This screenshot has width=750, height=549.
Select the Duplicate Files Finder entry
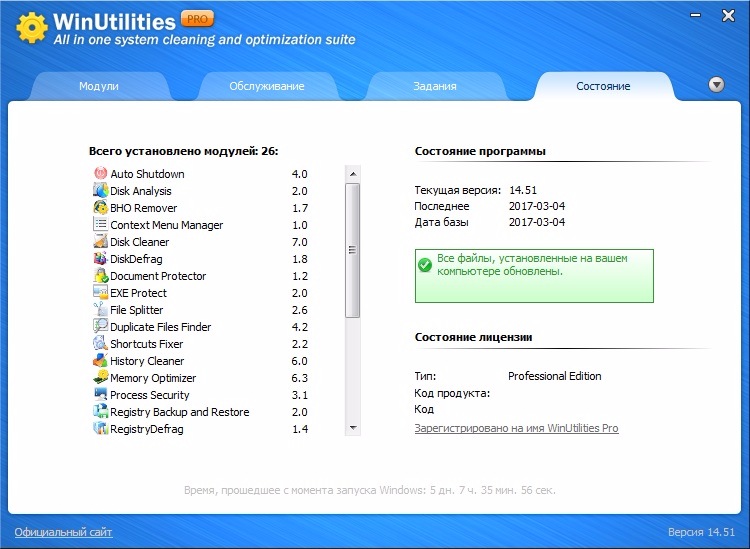(200, 327)
